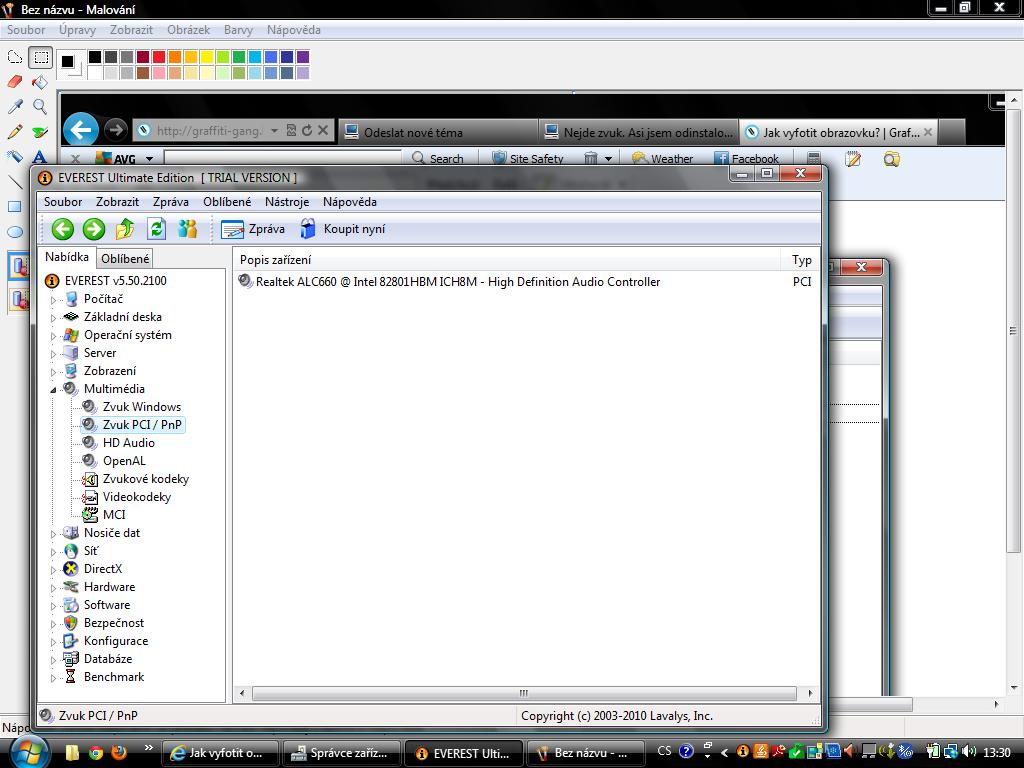Select the Paint text tool
The image size is (1024, 768).
(40, 157)
